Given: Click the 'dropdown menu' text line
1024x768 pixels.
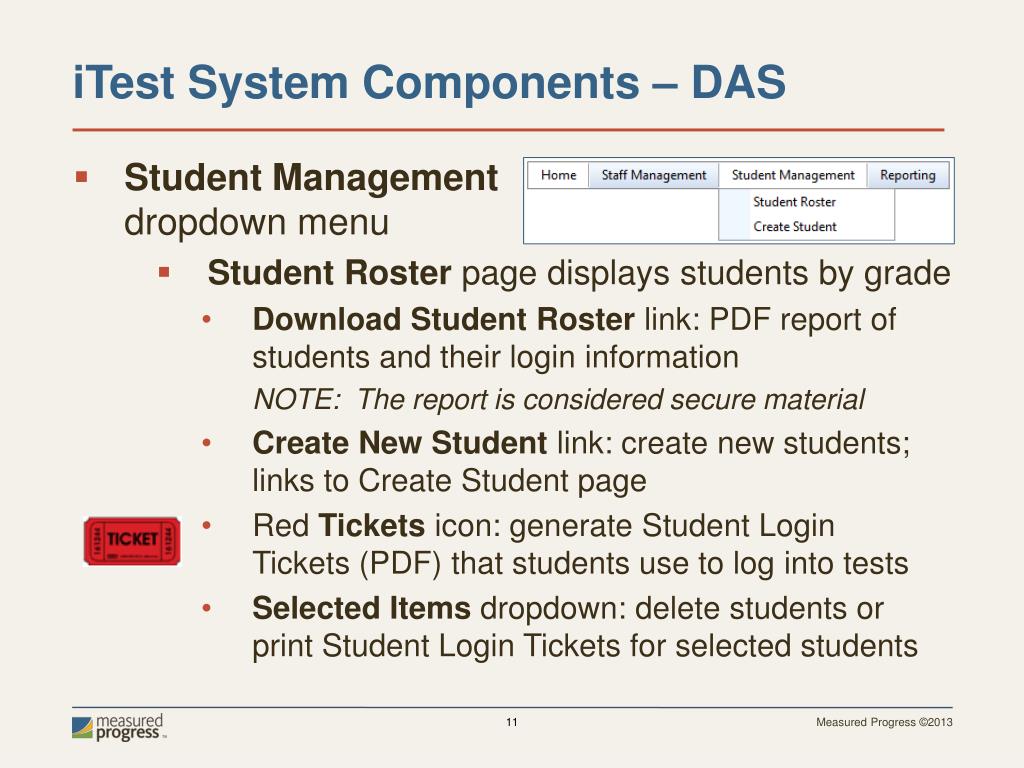Looking at the screenshot, I should 257,222.
